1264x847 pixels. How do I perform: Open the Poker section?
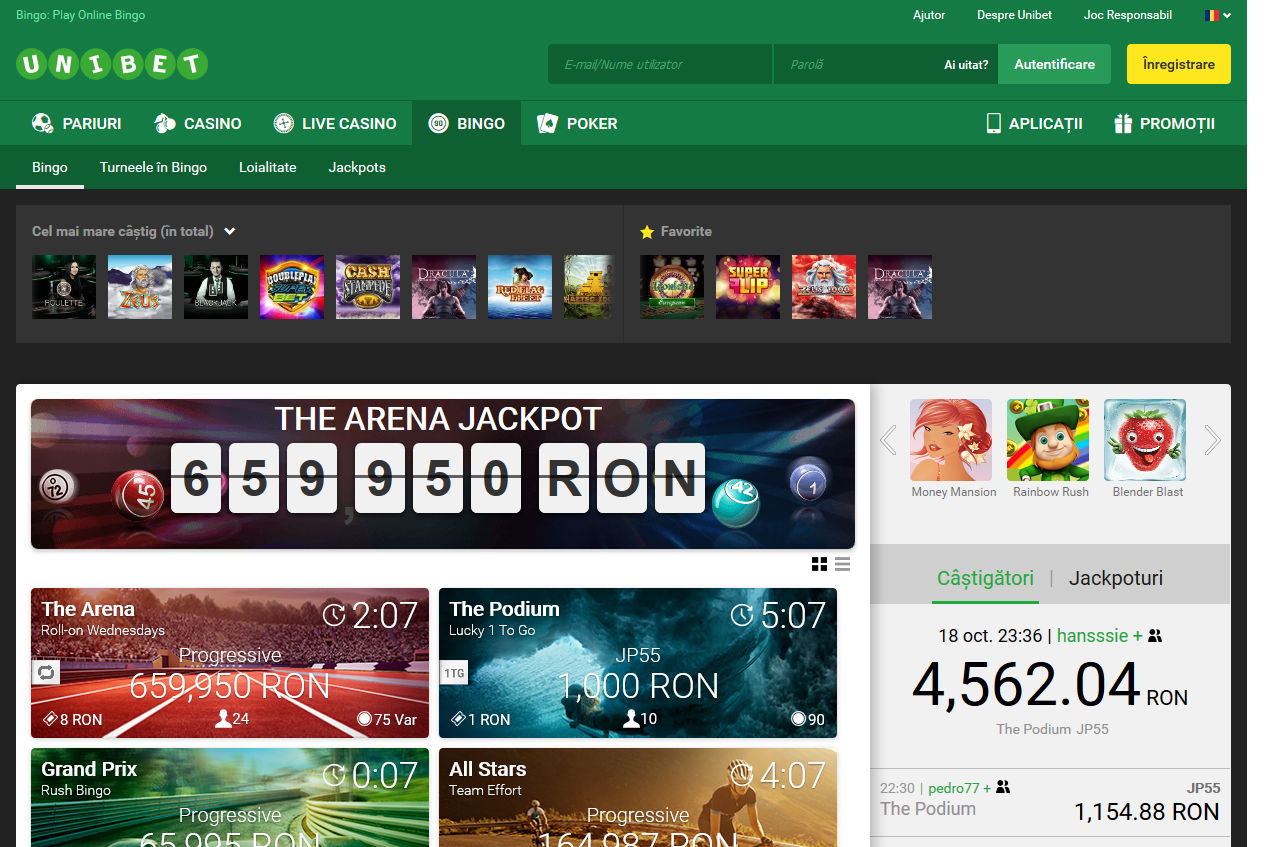577,124
